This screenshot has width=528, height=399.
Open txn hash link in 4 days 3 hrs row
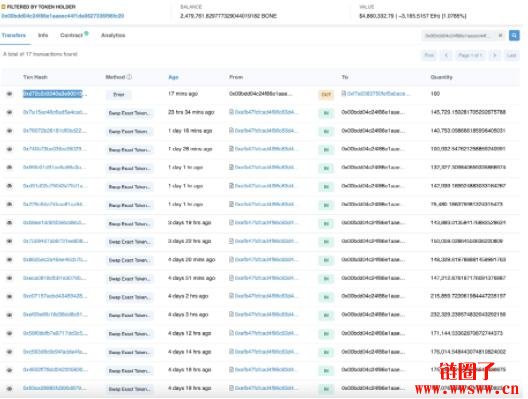pos(55,314)
